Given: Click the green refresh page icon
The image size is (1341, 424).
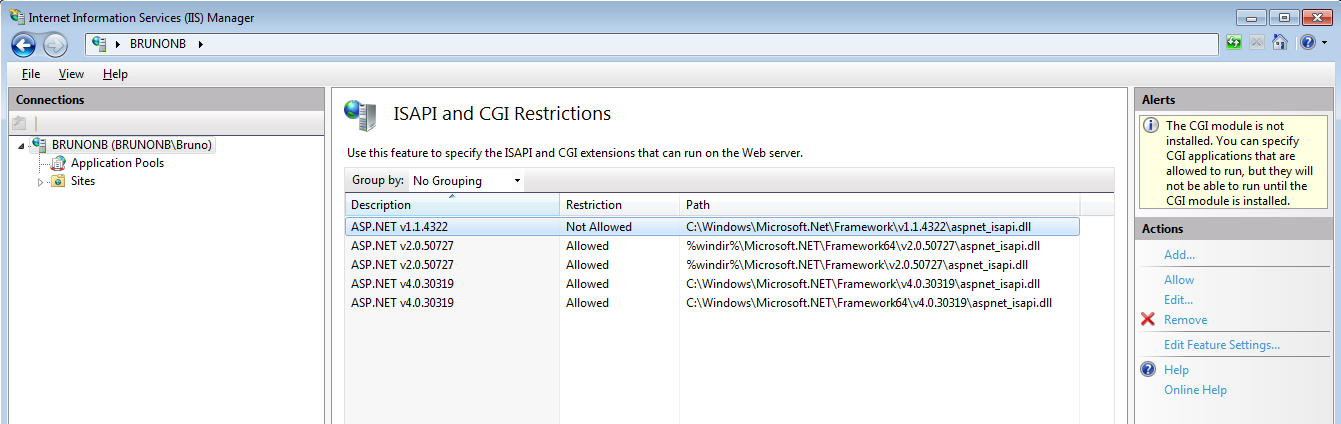Looking at the screenshot, I should [x=1234, y=43].
